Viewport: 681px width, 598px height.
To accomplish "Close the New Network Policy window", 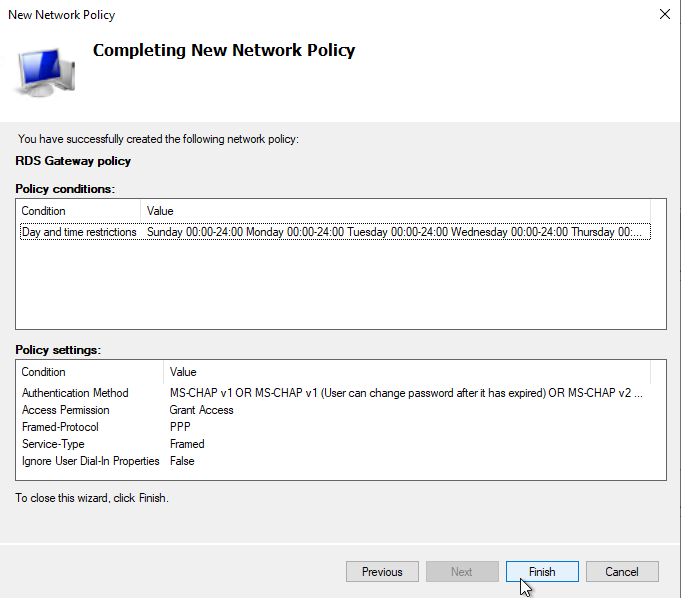I will (665, 15).
